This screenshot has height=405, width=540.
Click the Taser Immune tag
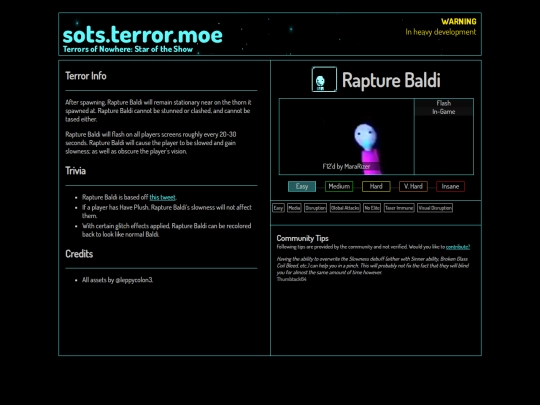pos(399,208)
